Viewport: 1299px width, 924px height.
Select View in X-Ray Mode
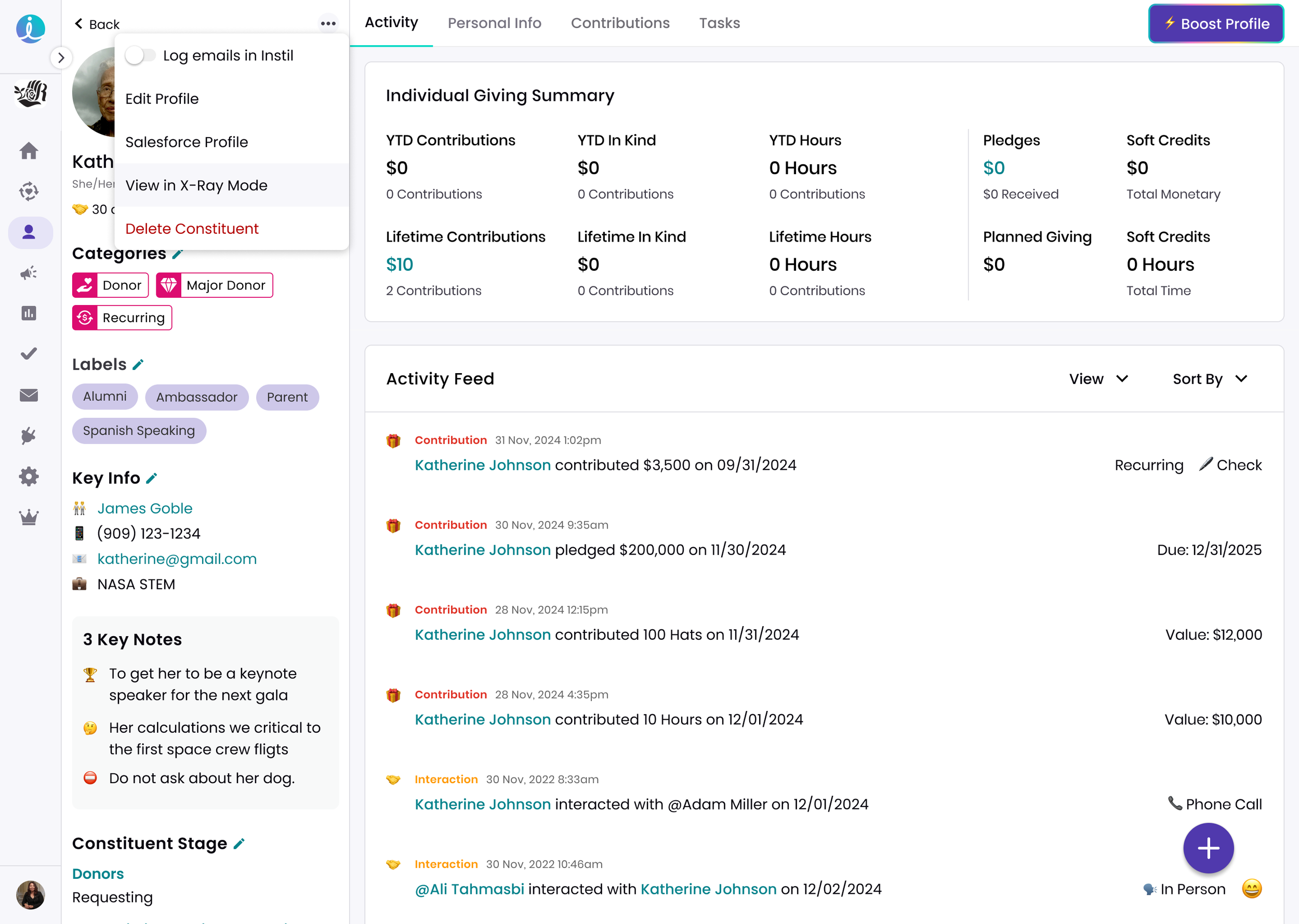point(196,186)
